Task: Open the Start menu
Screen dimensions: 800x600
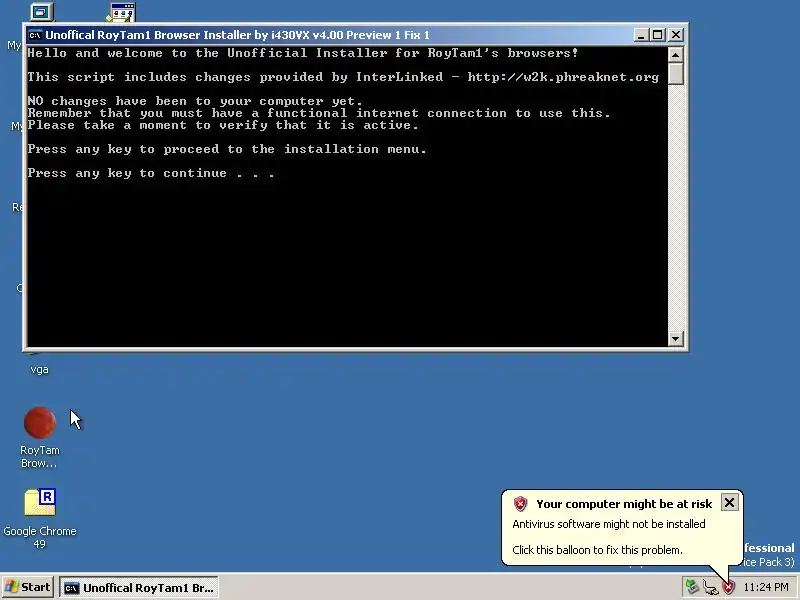Action: coord(28,587)
